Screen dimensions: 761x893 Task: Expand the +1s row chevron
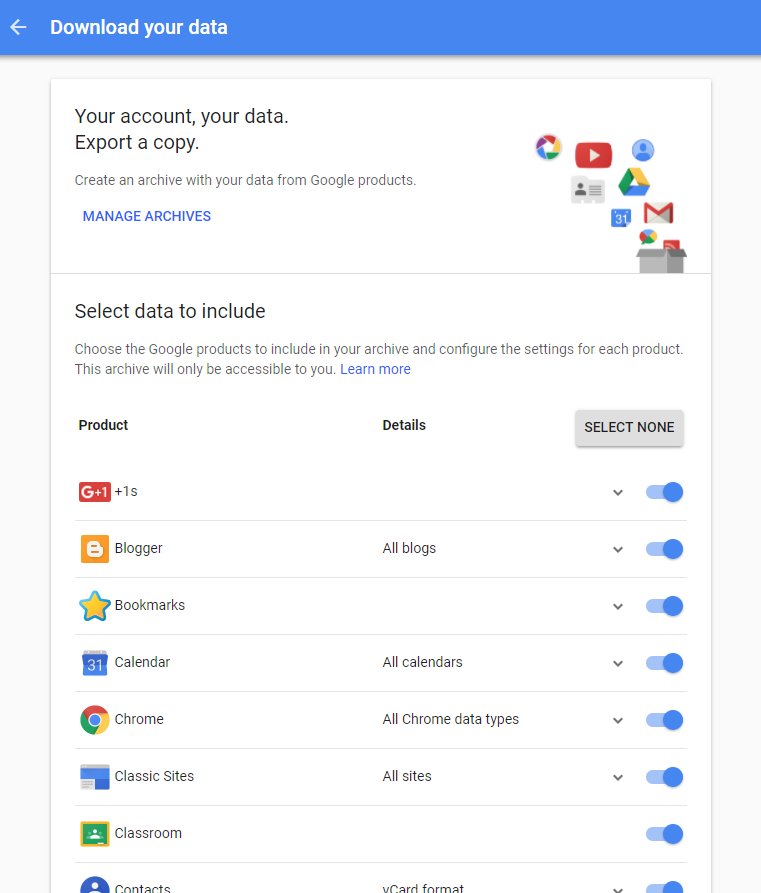tap(618, 493)
